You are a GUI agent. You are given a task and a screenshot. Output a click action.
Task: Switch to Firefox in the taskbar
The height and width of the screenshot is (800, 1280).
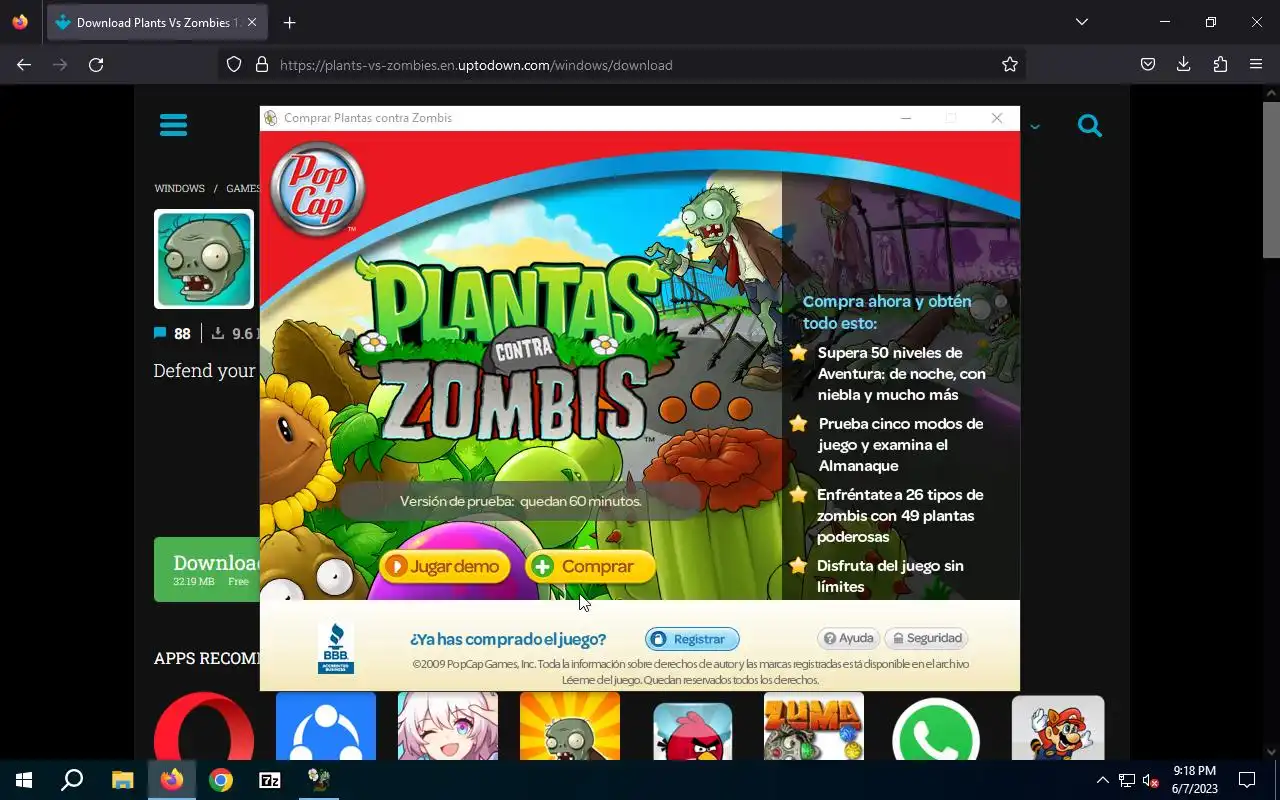[172, 780]
